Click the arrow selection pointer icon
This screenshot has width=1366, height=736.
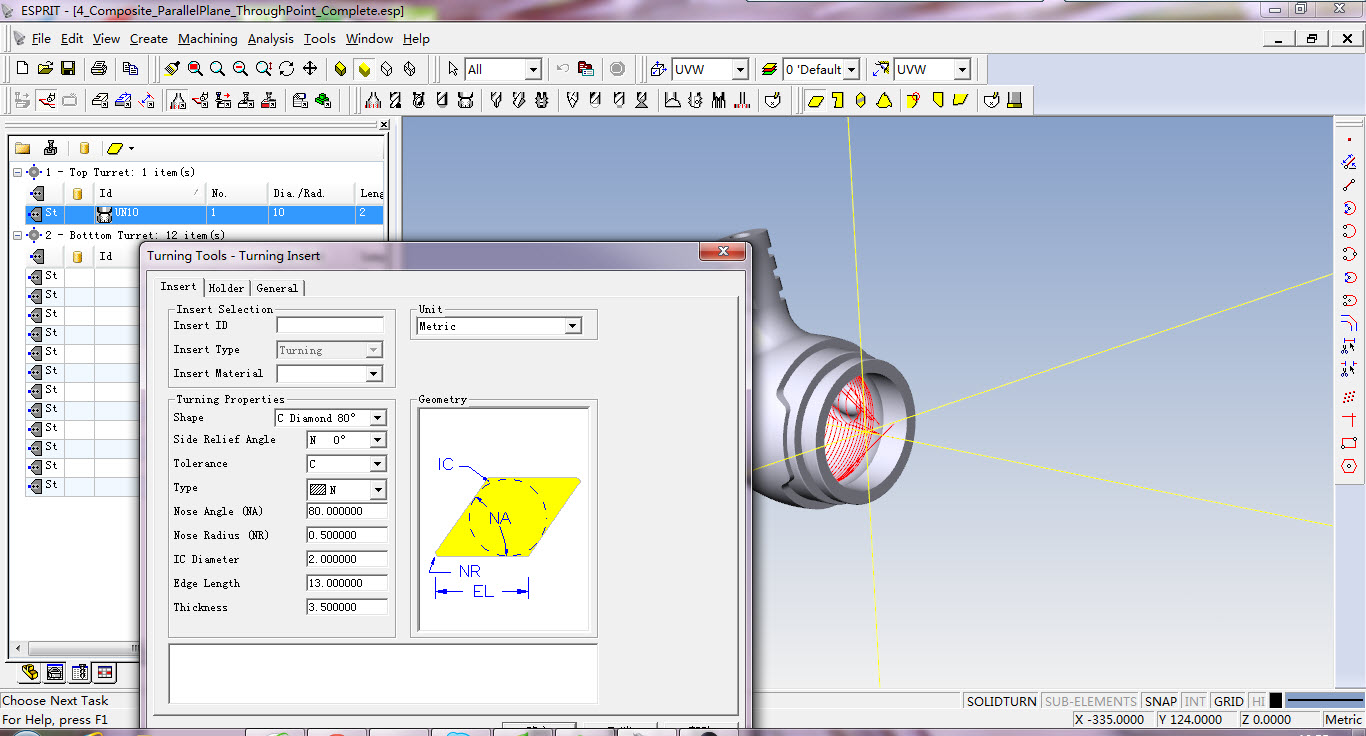pyautogui.click(x=453, y=69)
